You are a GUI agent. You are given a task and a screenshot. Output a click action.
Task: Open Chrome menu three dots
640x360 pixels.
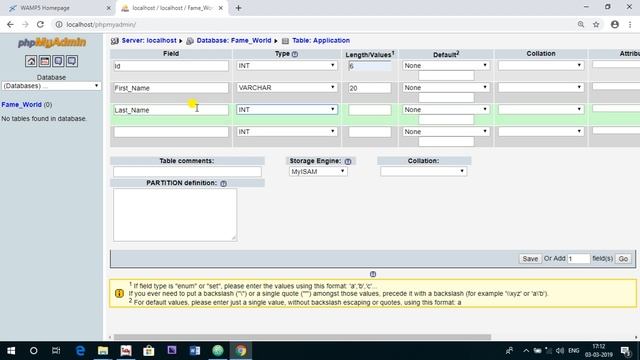(630, 24)
